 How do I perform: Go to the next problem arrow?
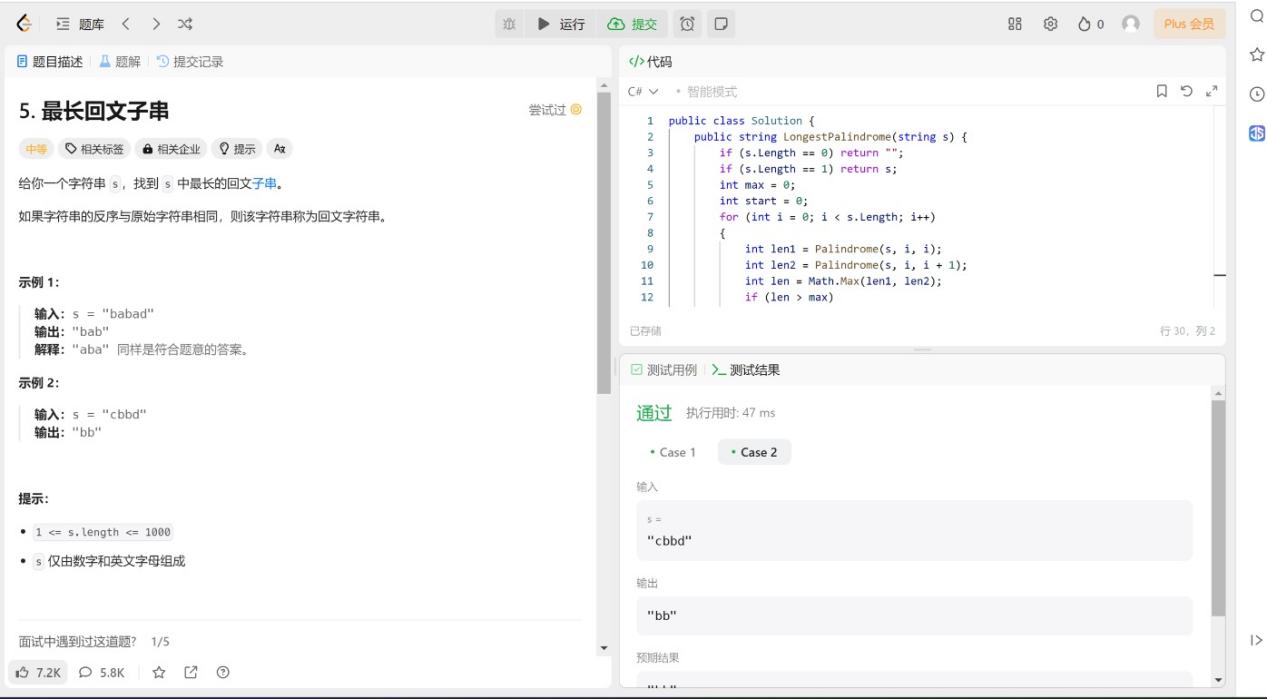tap(156, 23)
